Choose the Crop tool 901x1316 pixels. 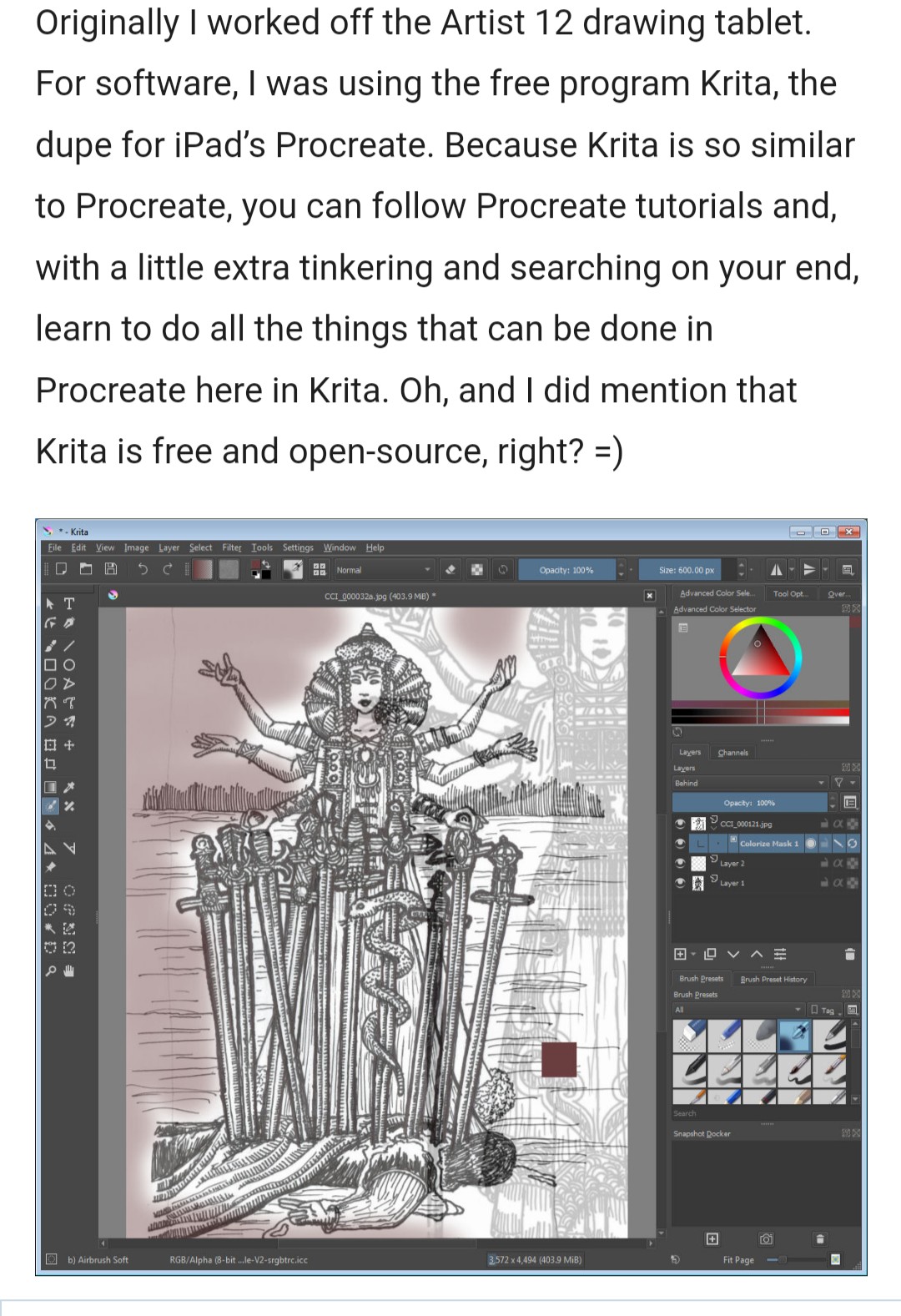(50, 764)
